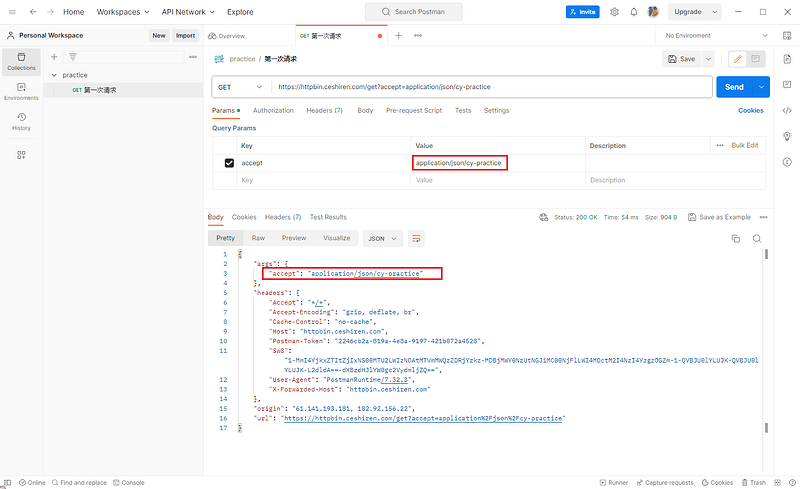Click the response vertical scrollbar
This screenshot has width=800, height=489.
766,339
